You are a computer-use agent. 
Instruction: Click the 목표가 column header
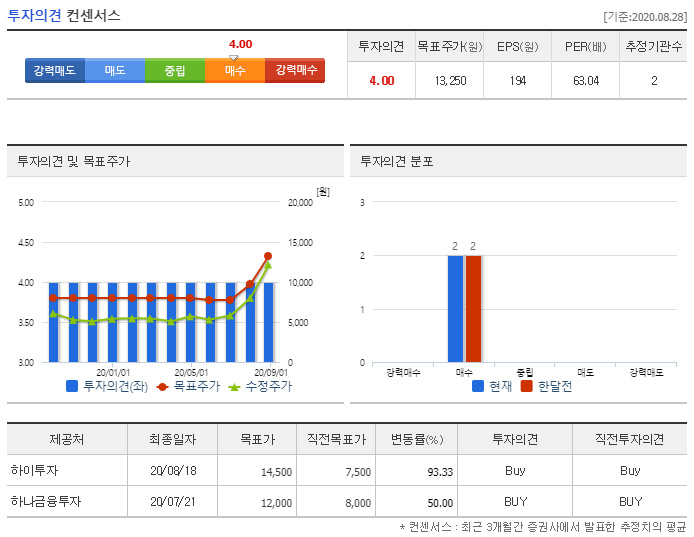[x=257, y=439]
